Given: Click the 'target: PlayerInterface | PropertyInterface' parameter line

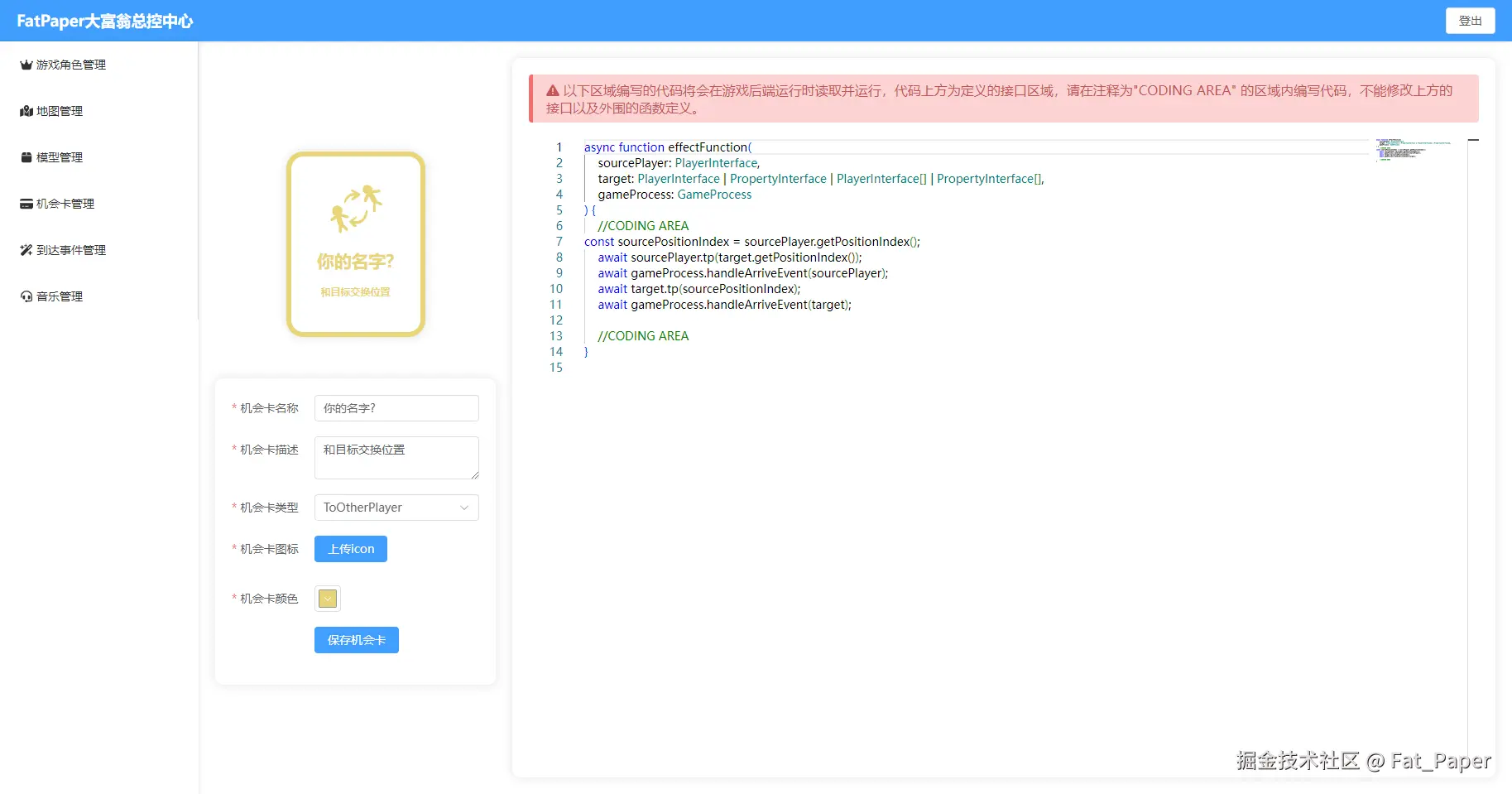Looking at the screenshot, I should pos(821,179).
